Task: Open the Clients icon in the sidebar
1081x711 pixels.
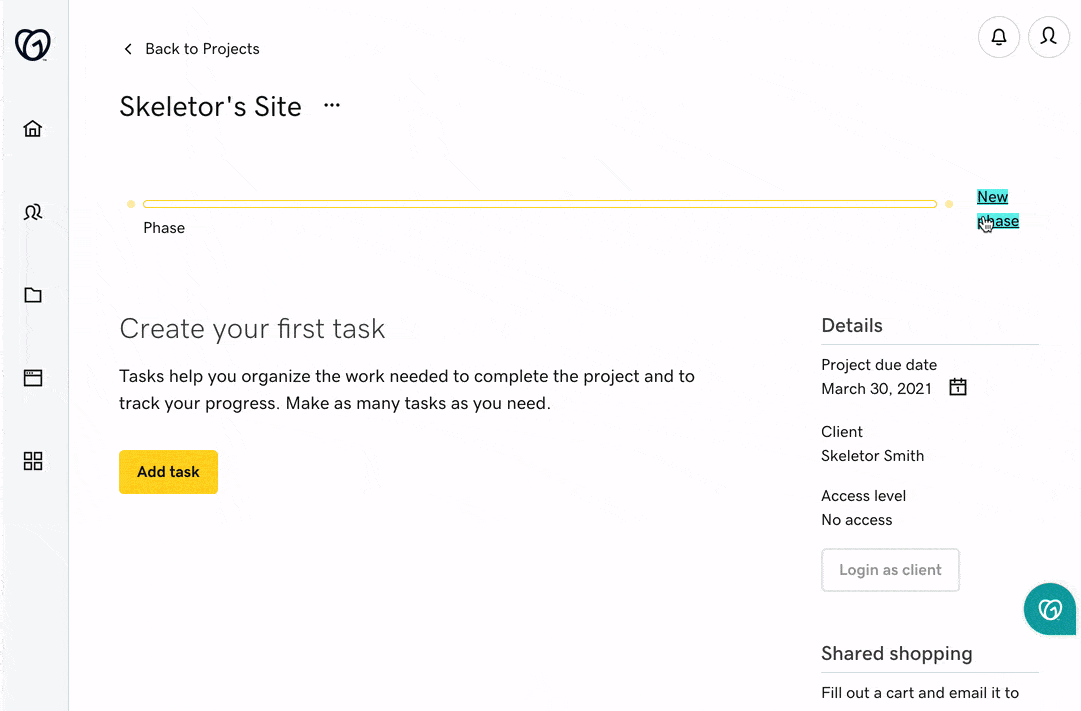Action: click(x=32, y=212)
